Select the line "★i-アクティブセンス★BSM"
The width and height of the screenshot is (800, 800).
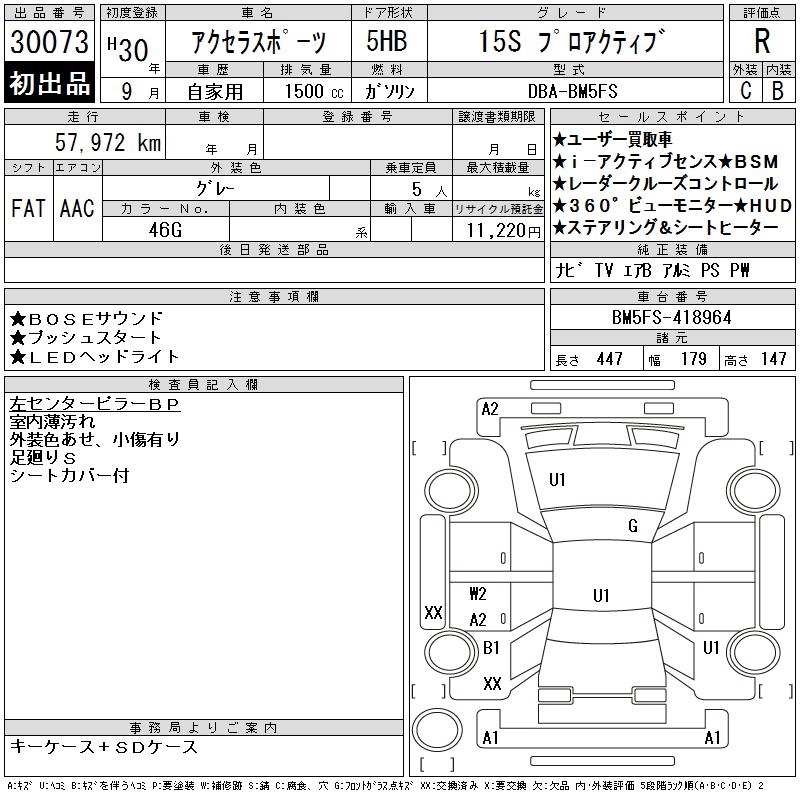point(665,162)
